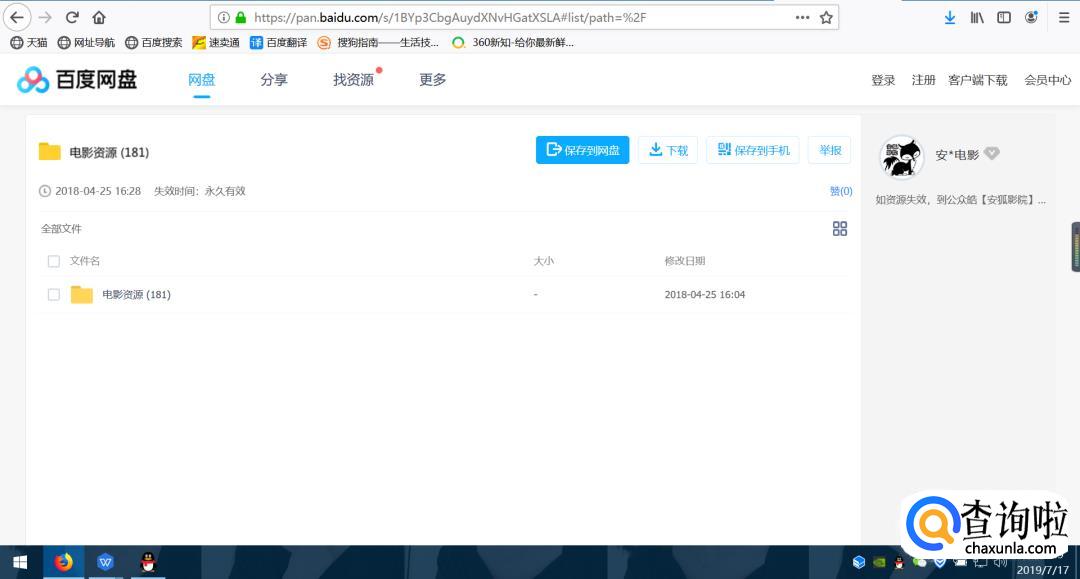Open Firefox from the Windows taskbar
Screen dimensions: 1080x579
pos(64,562)
